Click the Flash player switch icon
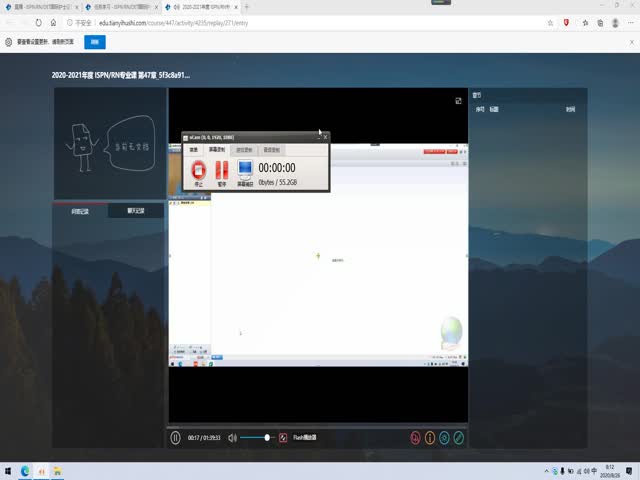 (283, 437)
